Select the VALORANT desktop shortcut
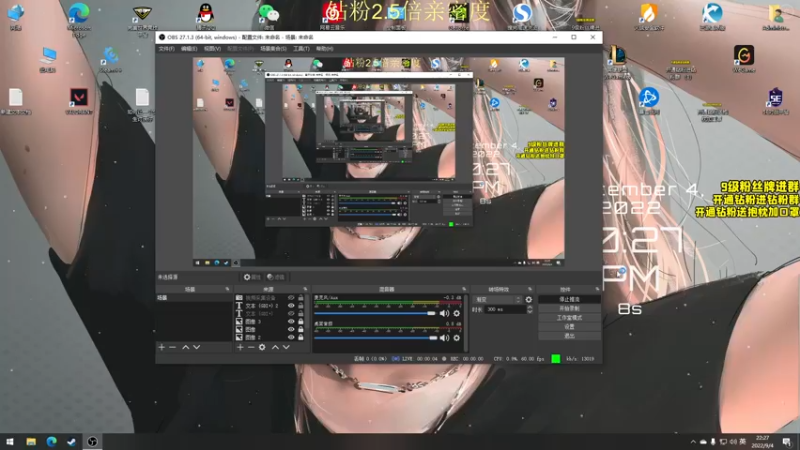This screenshot has width=800, height=450. click(79, 101)
